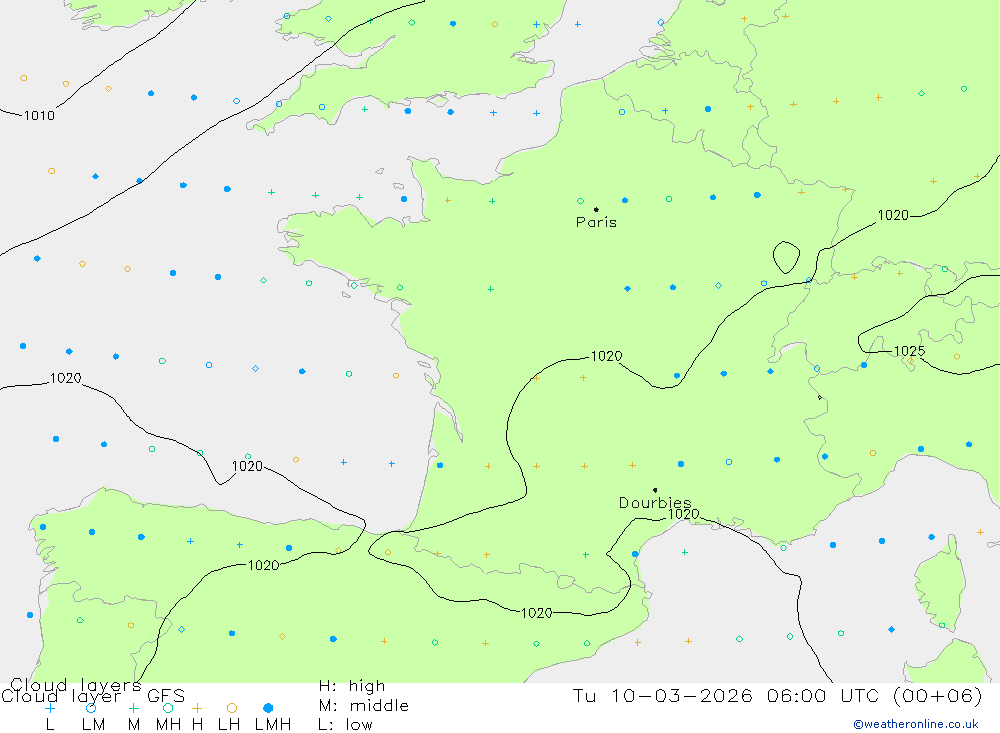Click the forecast date Tu 10-03-2026 text
The width and height of the screenshot is (1000, 733).
pos(663,695)
